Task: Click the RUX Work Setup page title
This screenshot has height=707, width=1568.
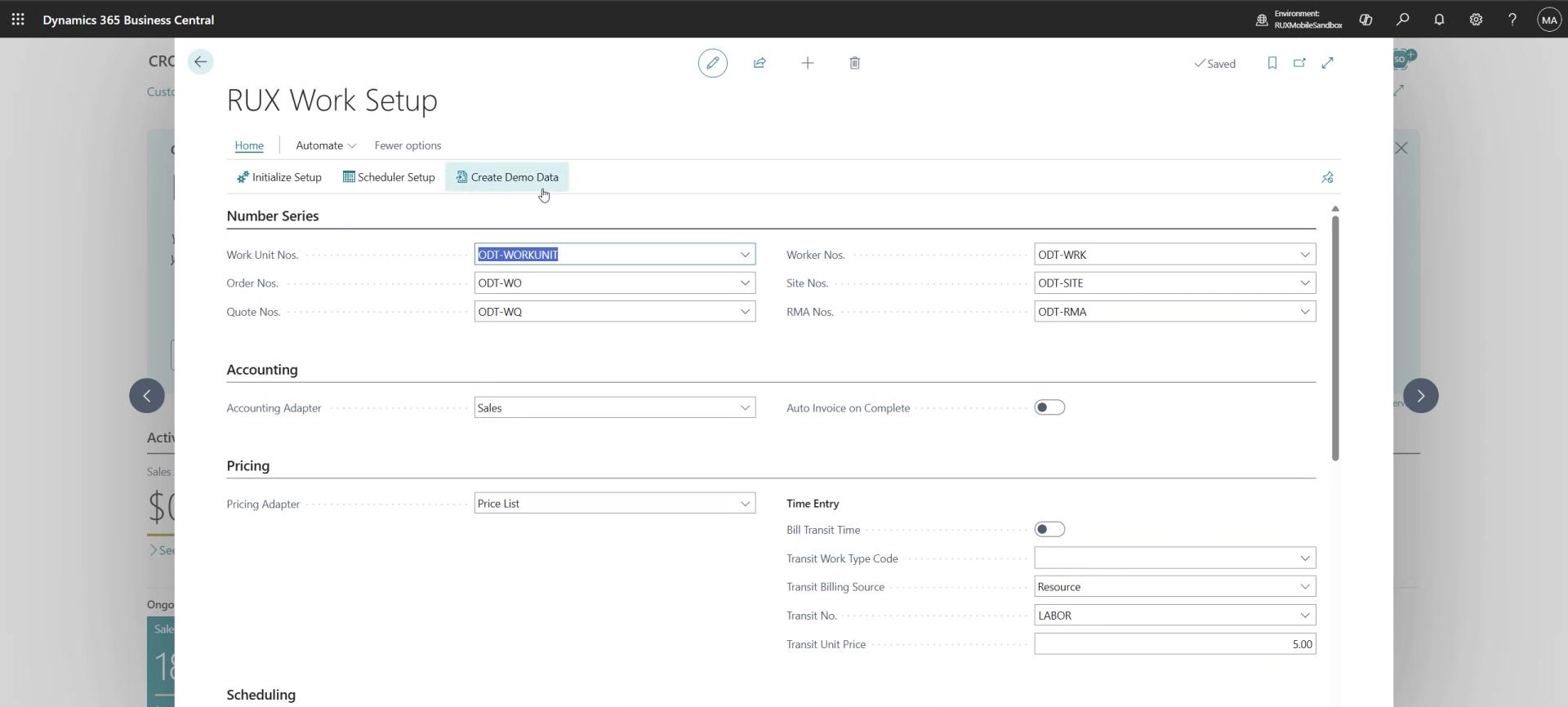Action: 332,100
